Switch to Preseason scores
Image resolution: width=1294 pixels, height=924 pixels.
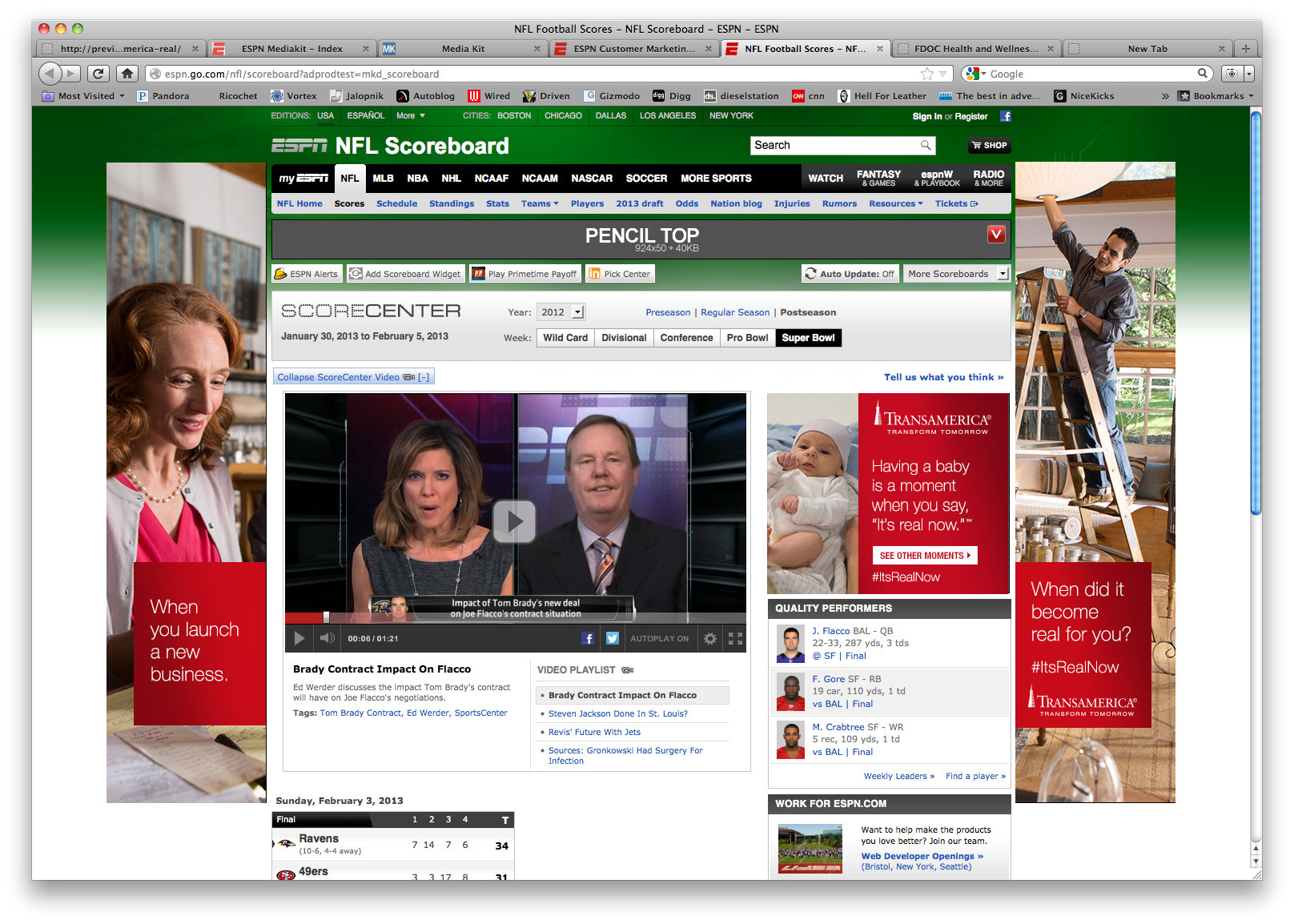(668, 312)
